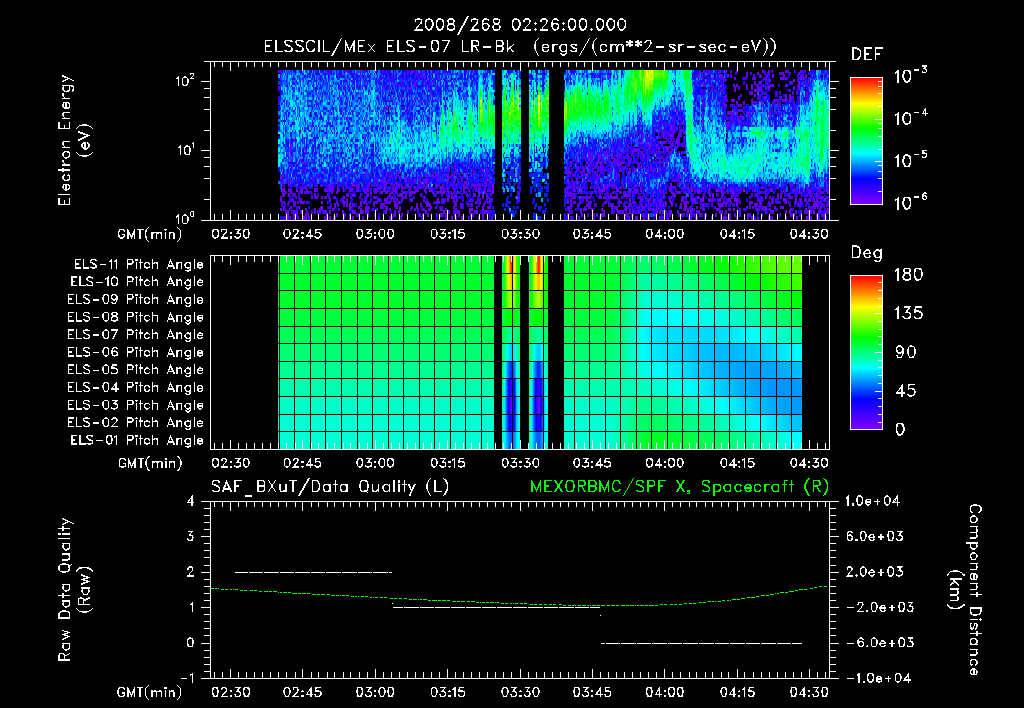
Task: Click the SAF_BXuT/Data Quality (L) title
Action: (330, 487)
